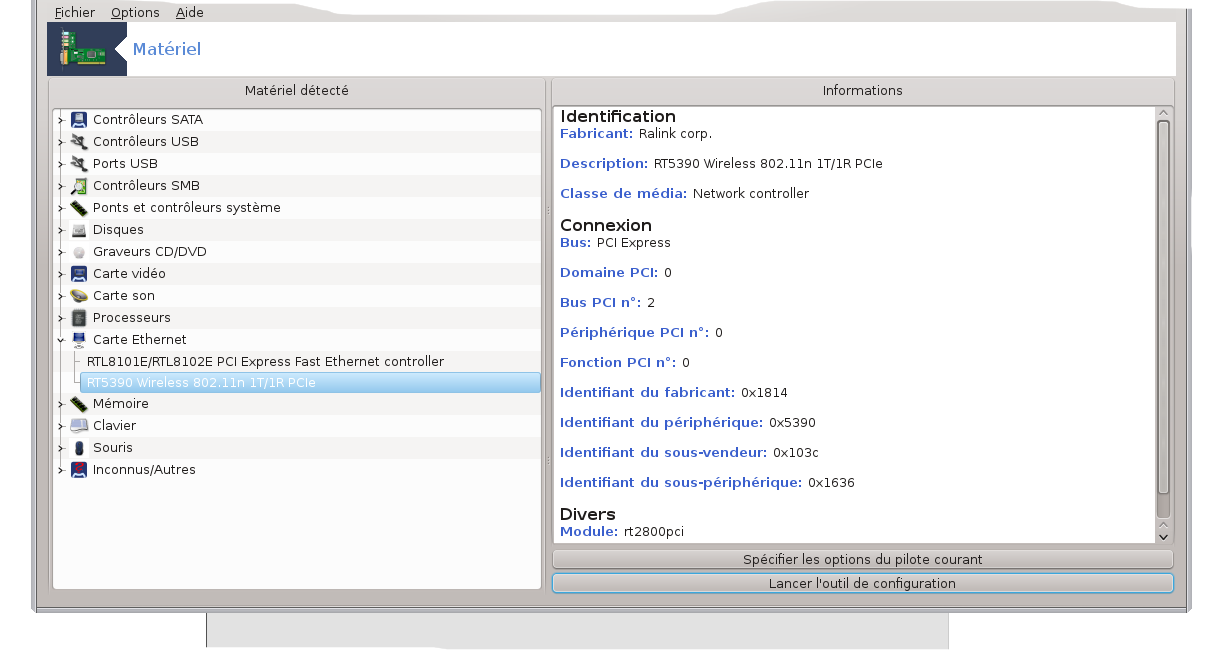Click the scrollbar down arrow in Informations
Viewport: 1219px width, 650px height.
[x=1163, y=537]
